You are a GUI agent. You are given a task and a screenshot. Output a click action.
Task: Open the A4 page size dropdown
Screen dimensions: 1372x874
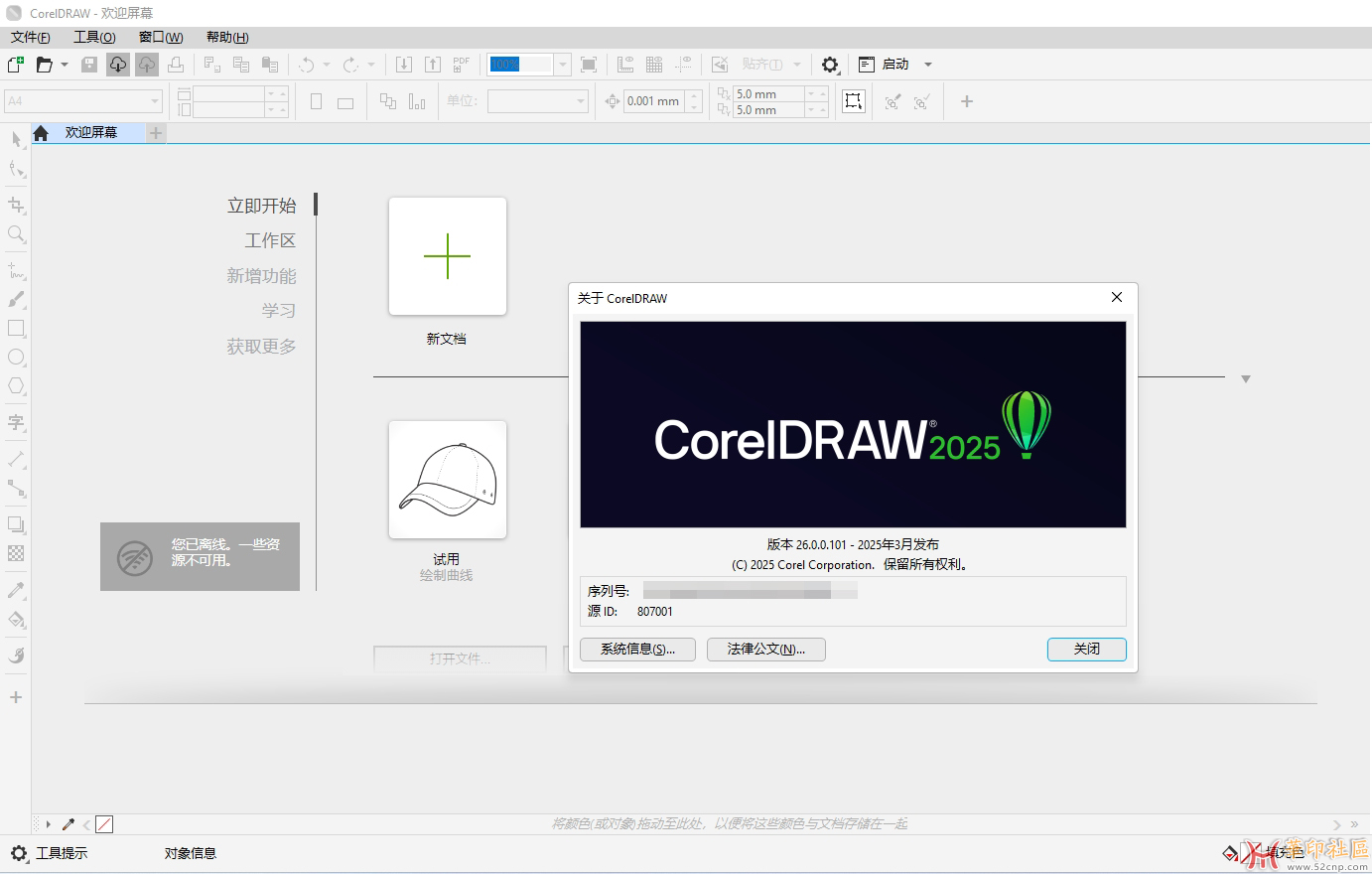pos(155,101)
